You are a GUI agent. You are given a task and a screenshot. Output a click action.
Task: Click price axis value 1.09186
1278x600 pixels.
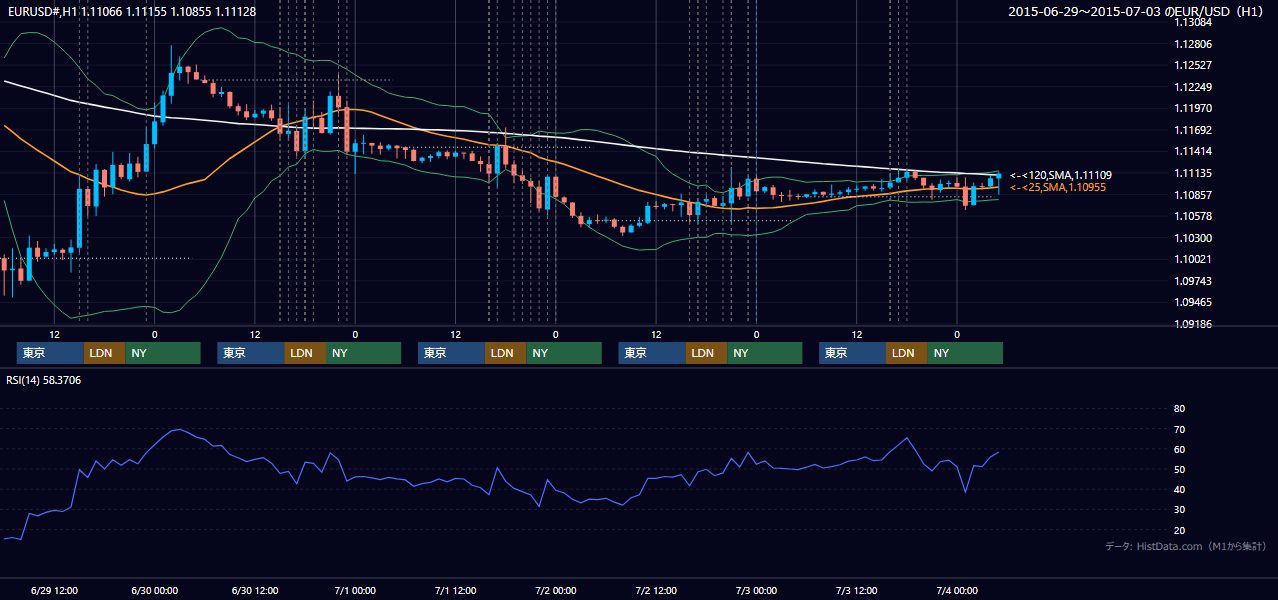(x=1192, y=324)
